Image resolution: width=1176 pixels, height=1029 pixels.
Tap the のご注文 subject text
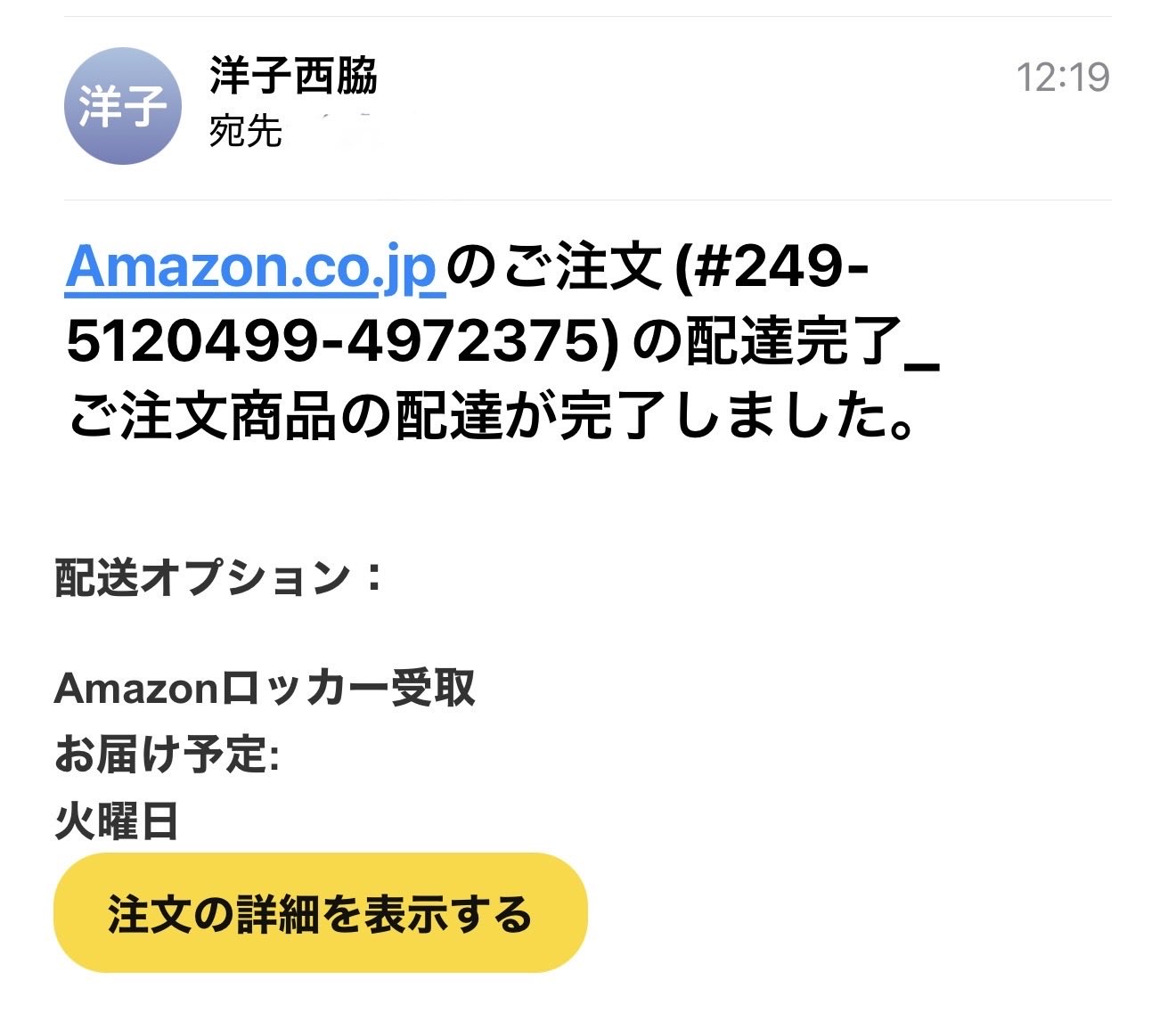point(554,265)
